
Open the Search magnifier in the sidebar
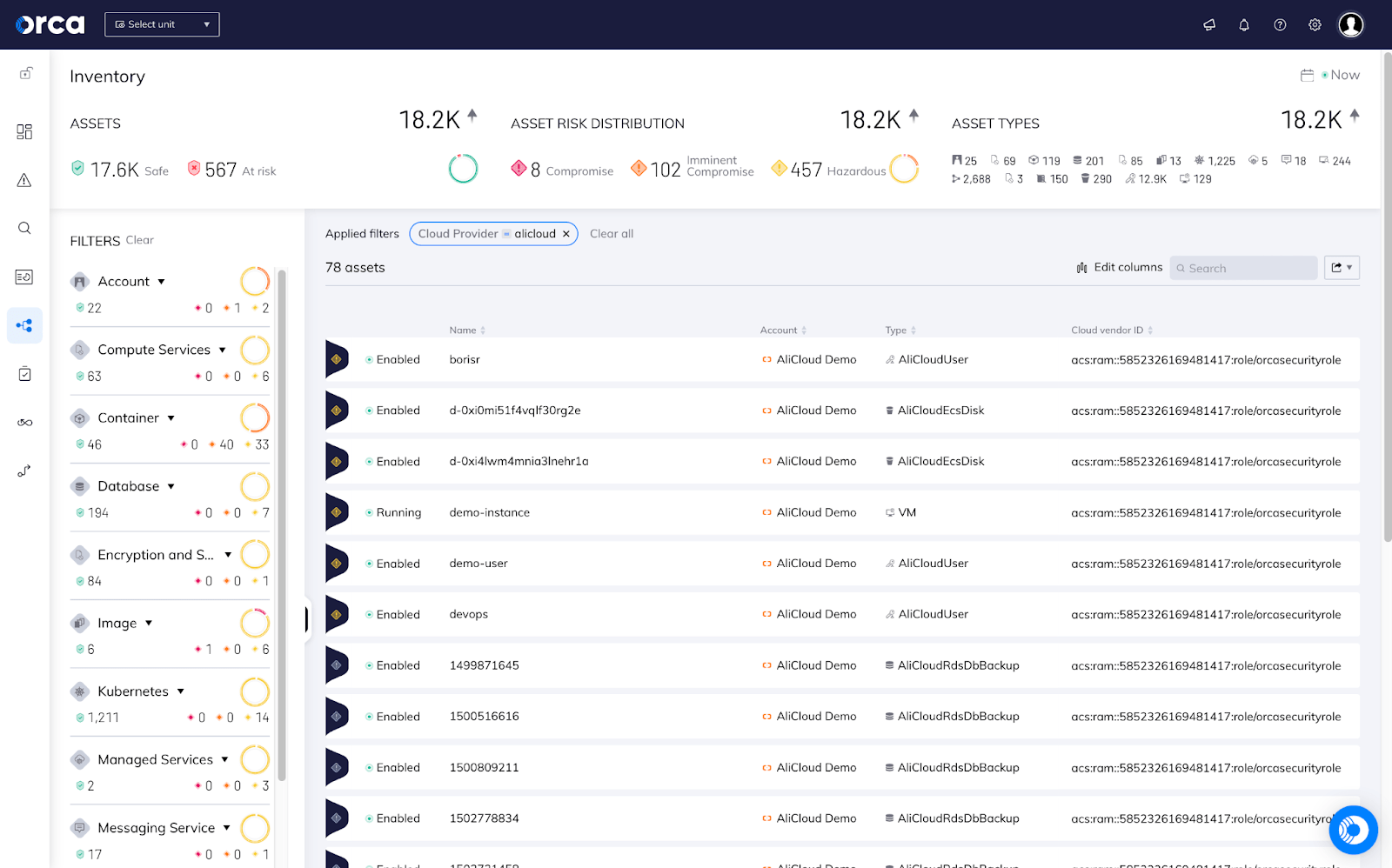click(24, 228)
